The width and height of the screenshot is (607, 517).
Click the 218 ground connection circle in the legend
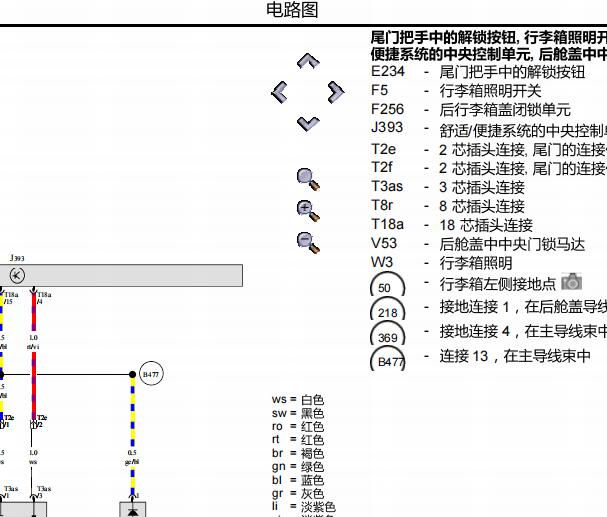click(388, 309)
